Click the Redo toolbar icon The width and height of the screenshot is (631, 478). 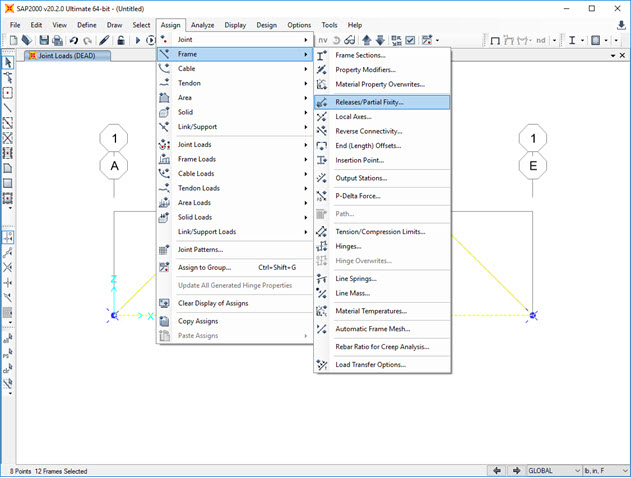(x=87, y=40)
